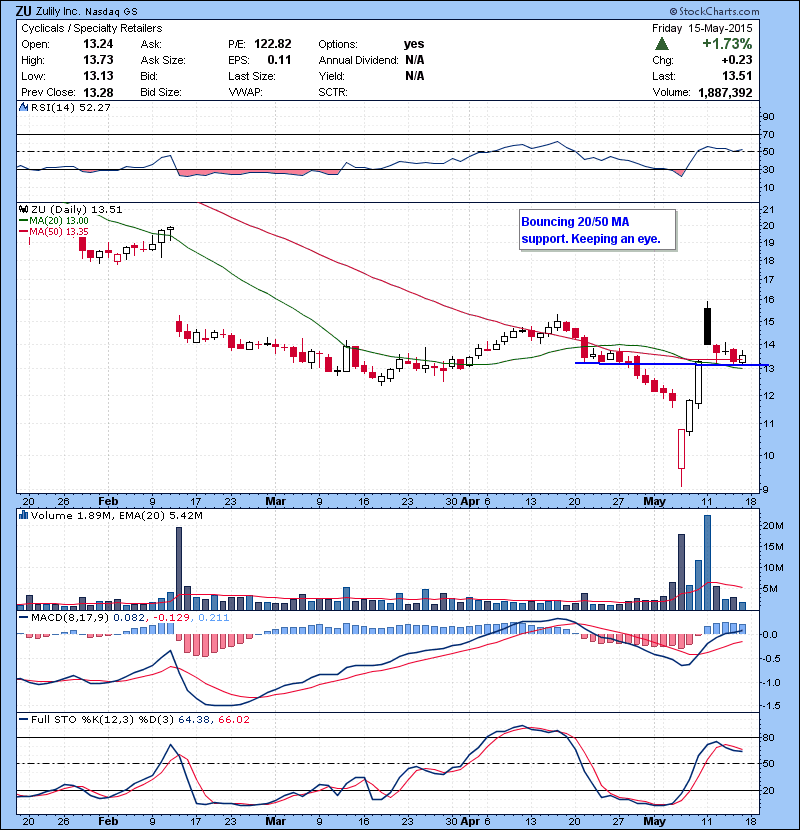The width and height of the screenshot is (800, 830).
Task: Click the Zulily Inc. company name
Action: [x=59, y=11]
